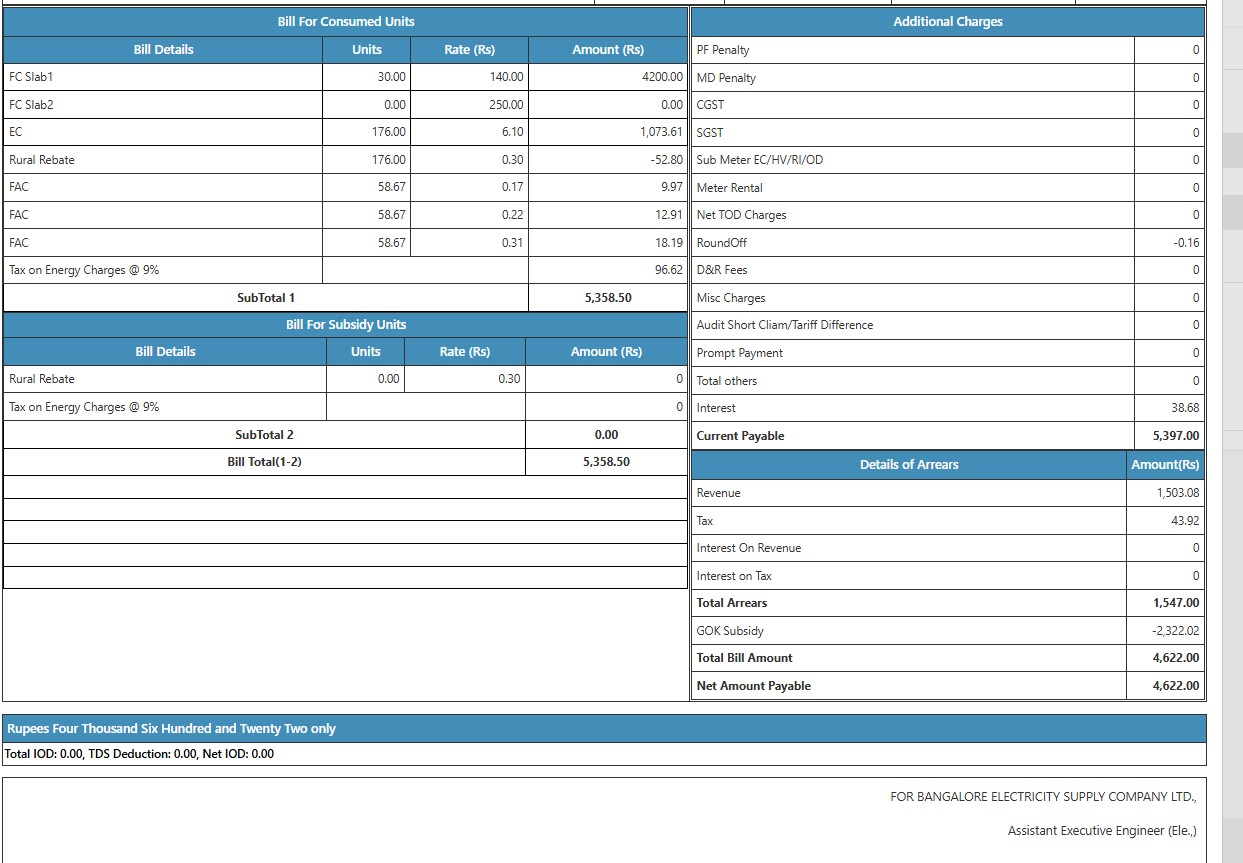Select the Net TOD Charges label
The image size is (1243, 863).
click(742, 215)
